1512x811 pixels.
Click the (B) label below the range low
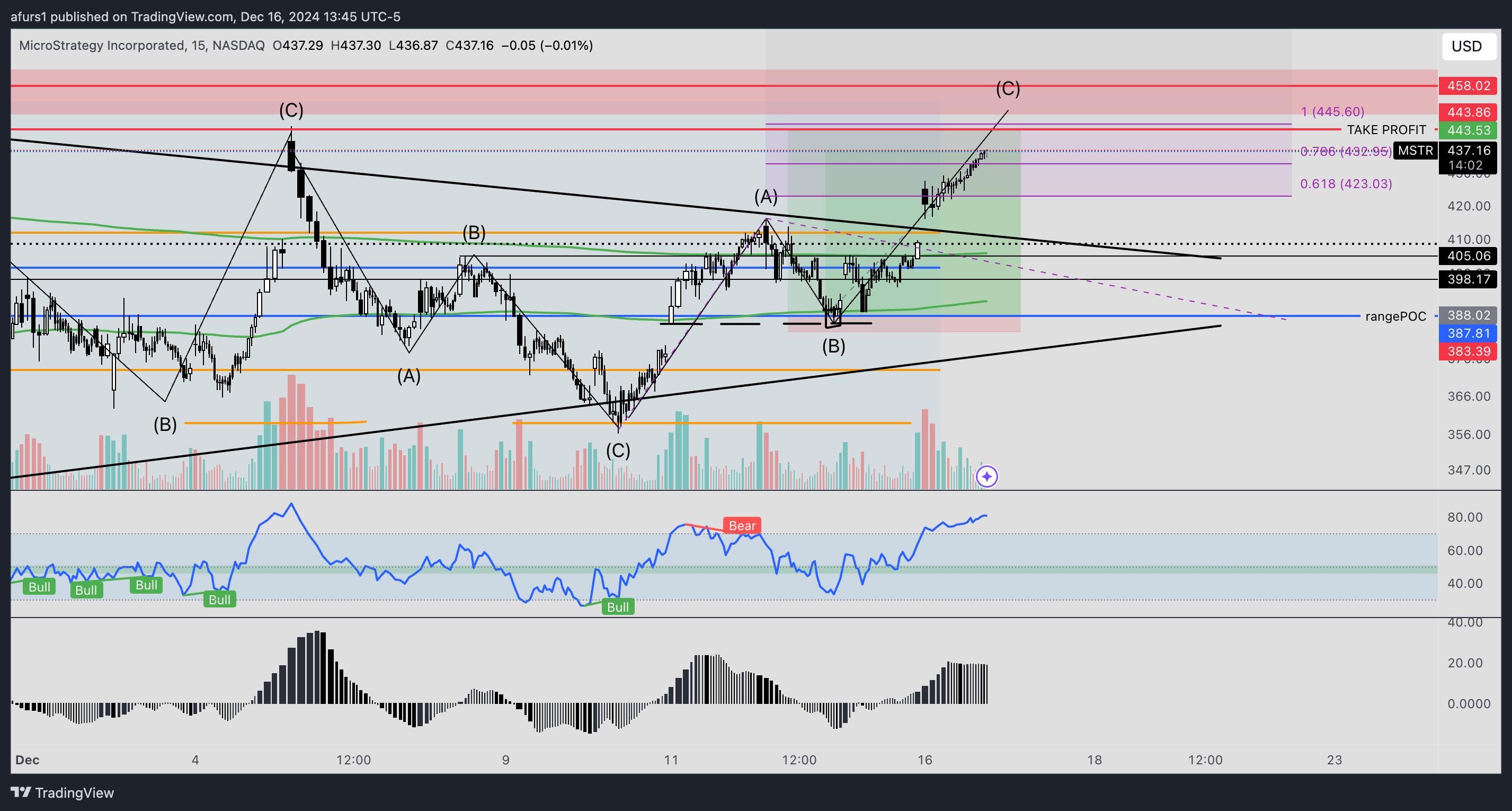(833, 347)
